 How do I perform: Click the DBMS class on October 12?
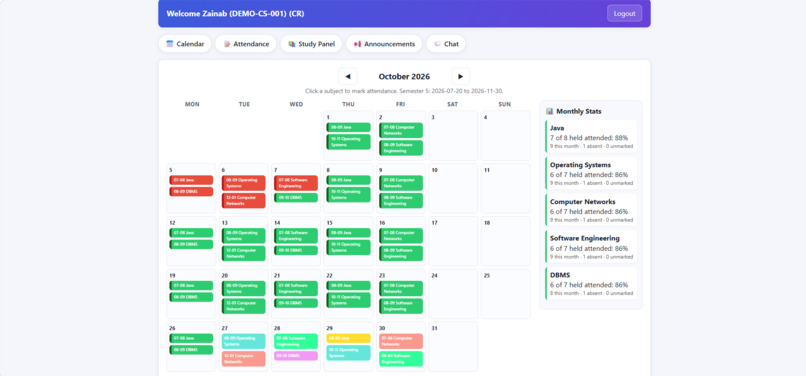[x=191, y=244]
